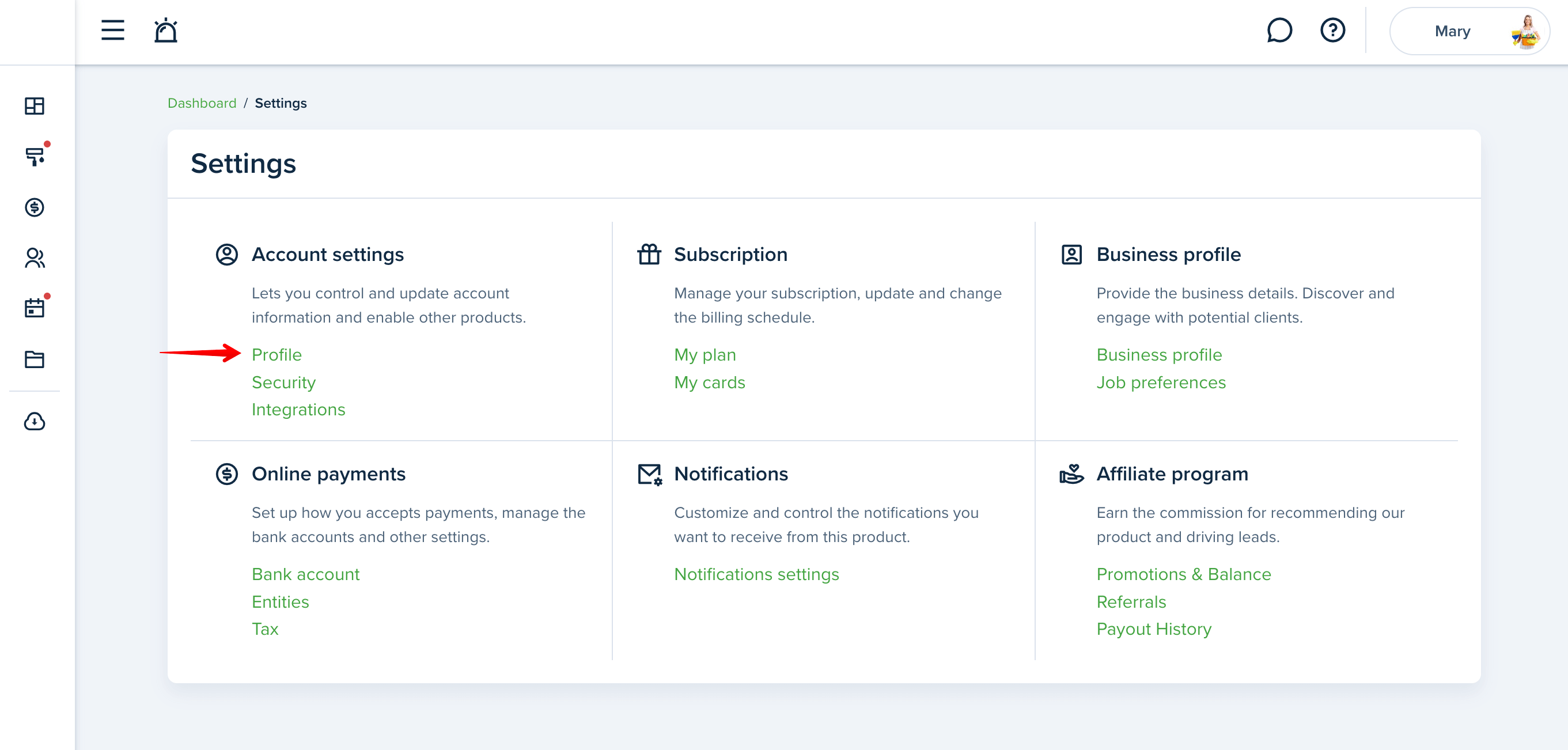This screenshot has width=1568, height=750.
Task: Click the Business profile section heading
Action: click(1168, 255)
